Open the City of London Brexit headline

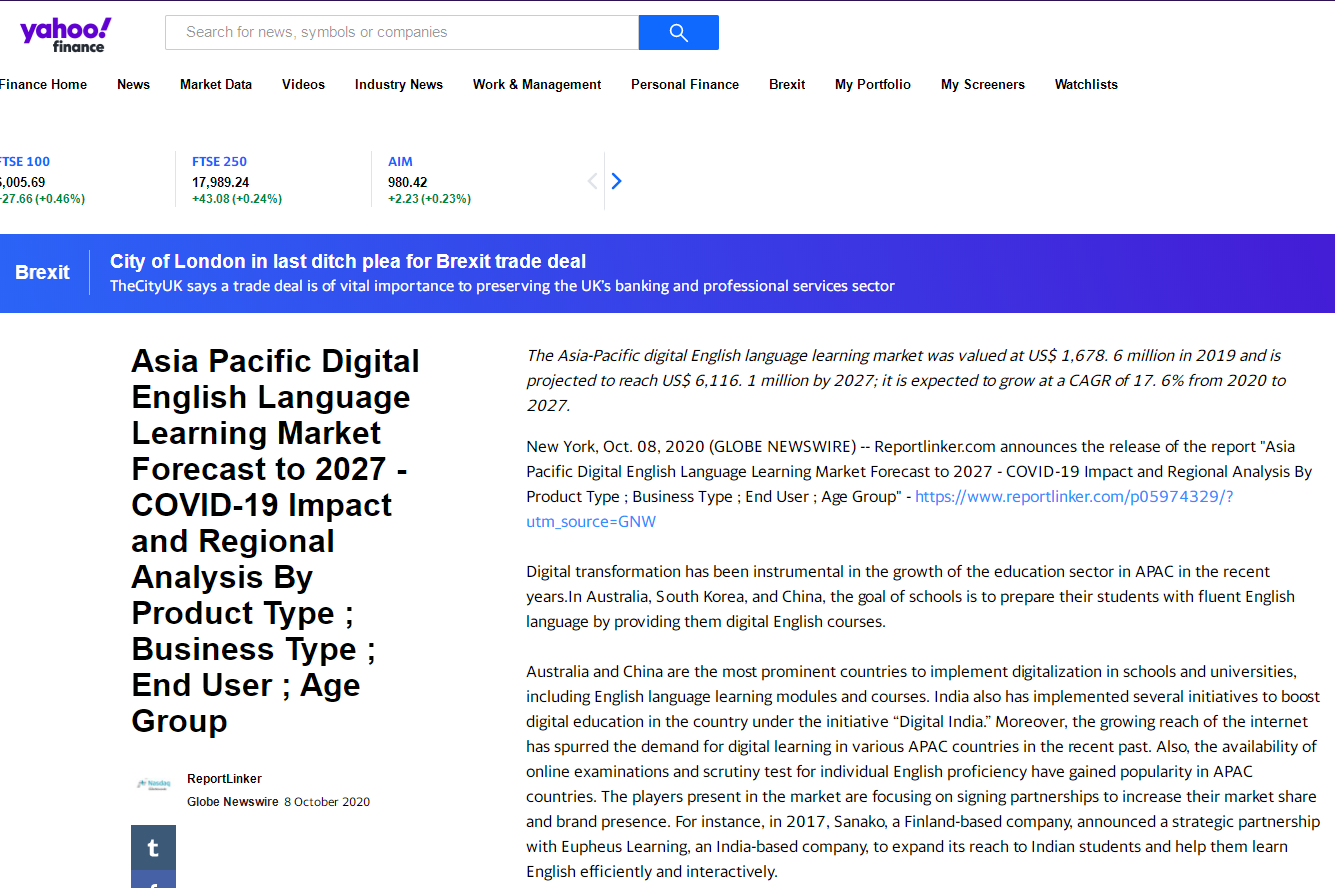[x=348, y=262]
